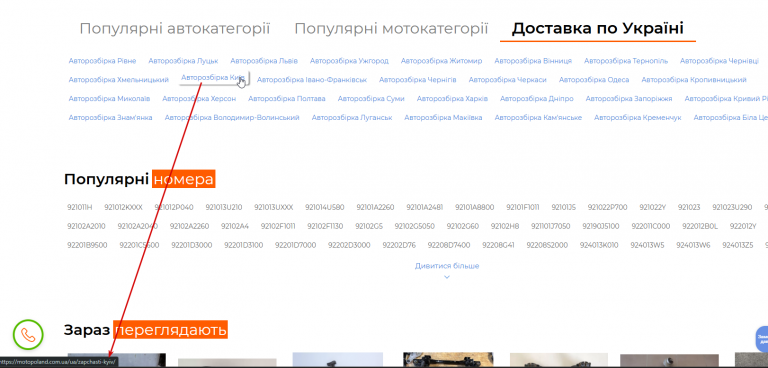This screenshot has height=368, width=768.
Task: Open part number 921101J7050
Action: pos(551,226)
